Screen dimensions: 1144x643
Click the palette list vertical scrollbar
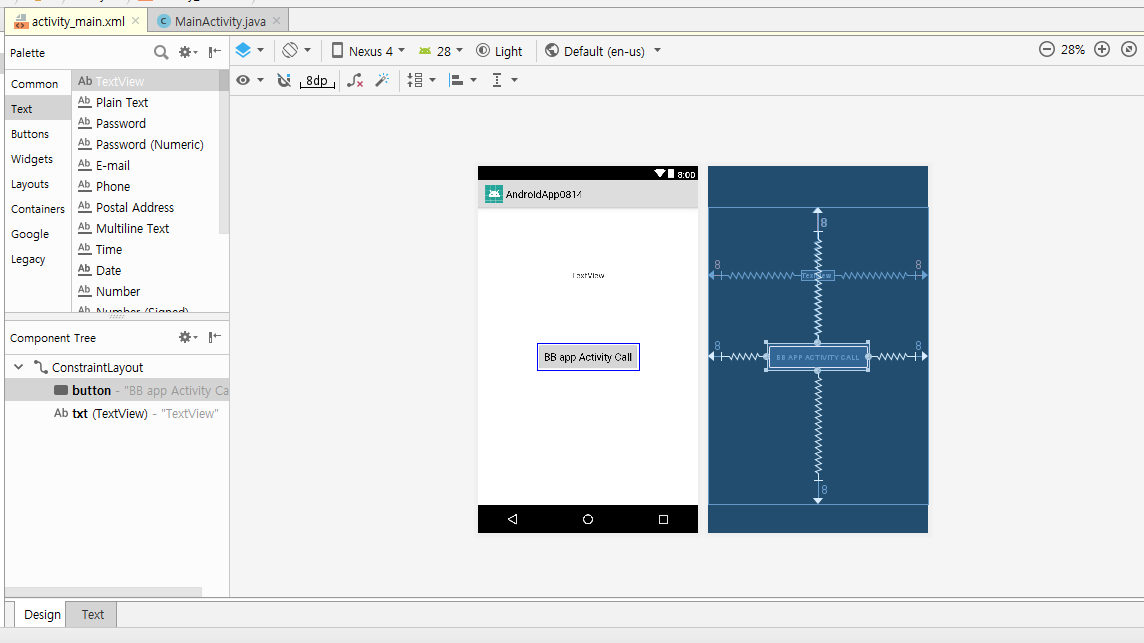click(x=224, y=153)
